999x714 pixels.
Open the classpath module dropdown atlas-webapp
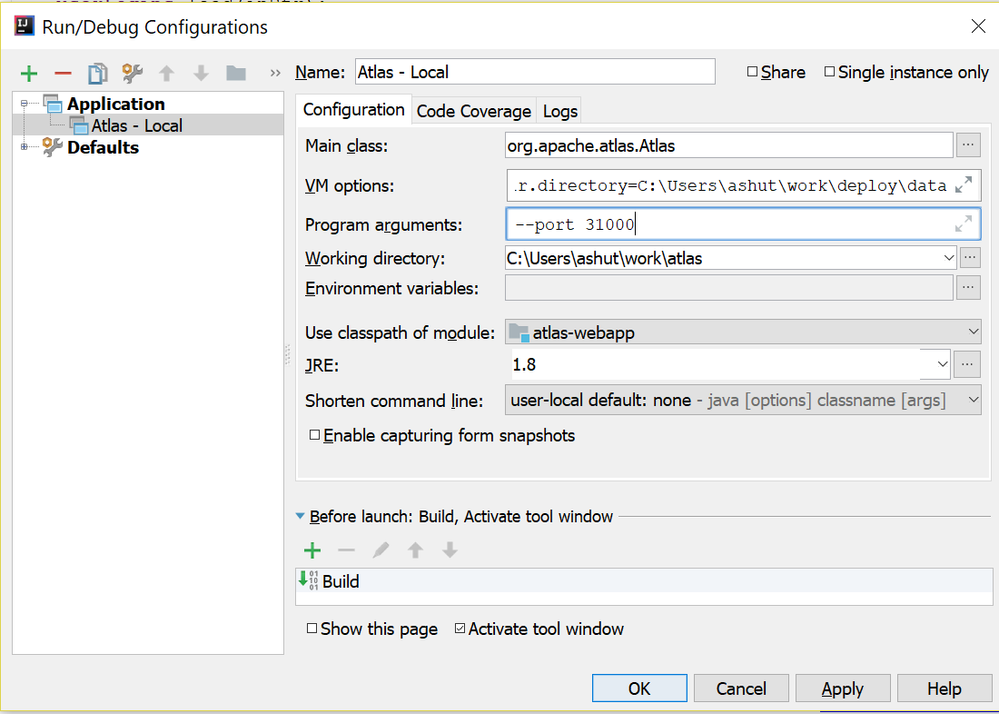pos(743,332)
